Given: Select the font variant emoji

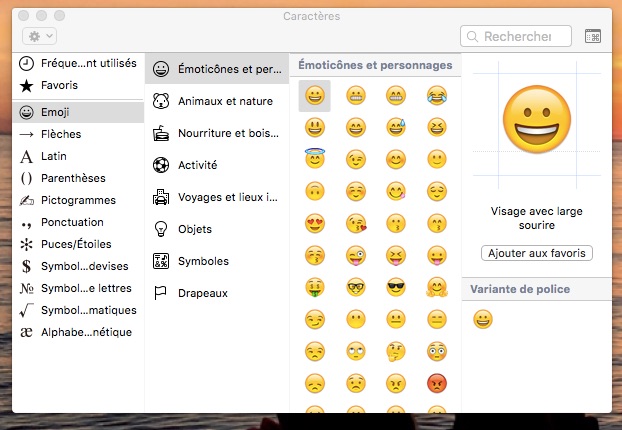Looking at the screenshot, I should pyautogui.click(x=483, y=319).
